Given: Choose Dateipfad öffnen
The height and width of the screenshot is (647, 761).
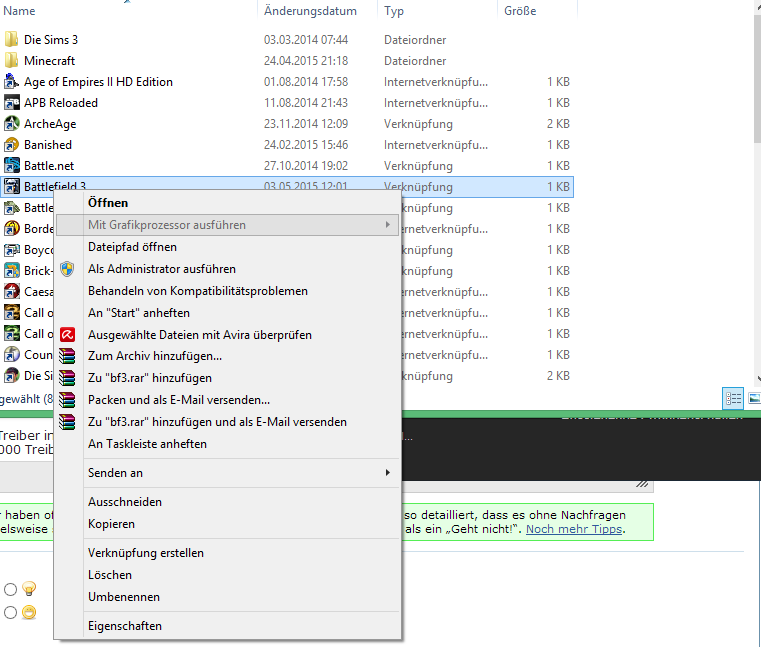Looking at the screenshot, I should pos(132,247).
